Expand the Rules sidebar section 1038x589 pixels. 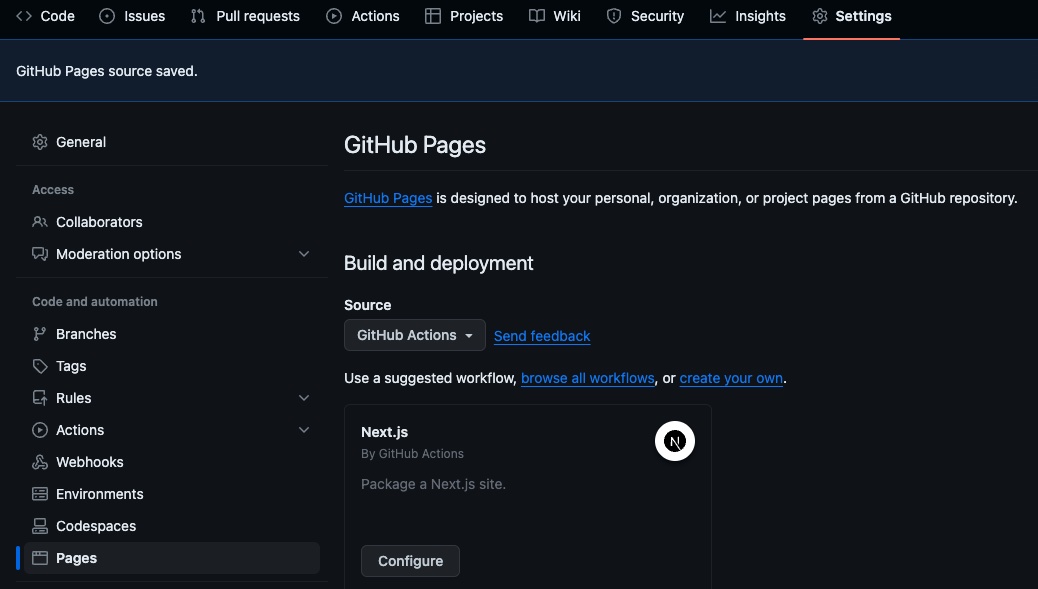pos(304,398)
